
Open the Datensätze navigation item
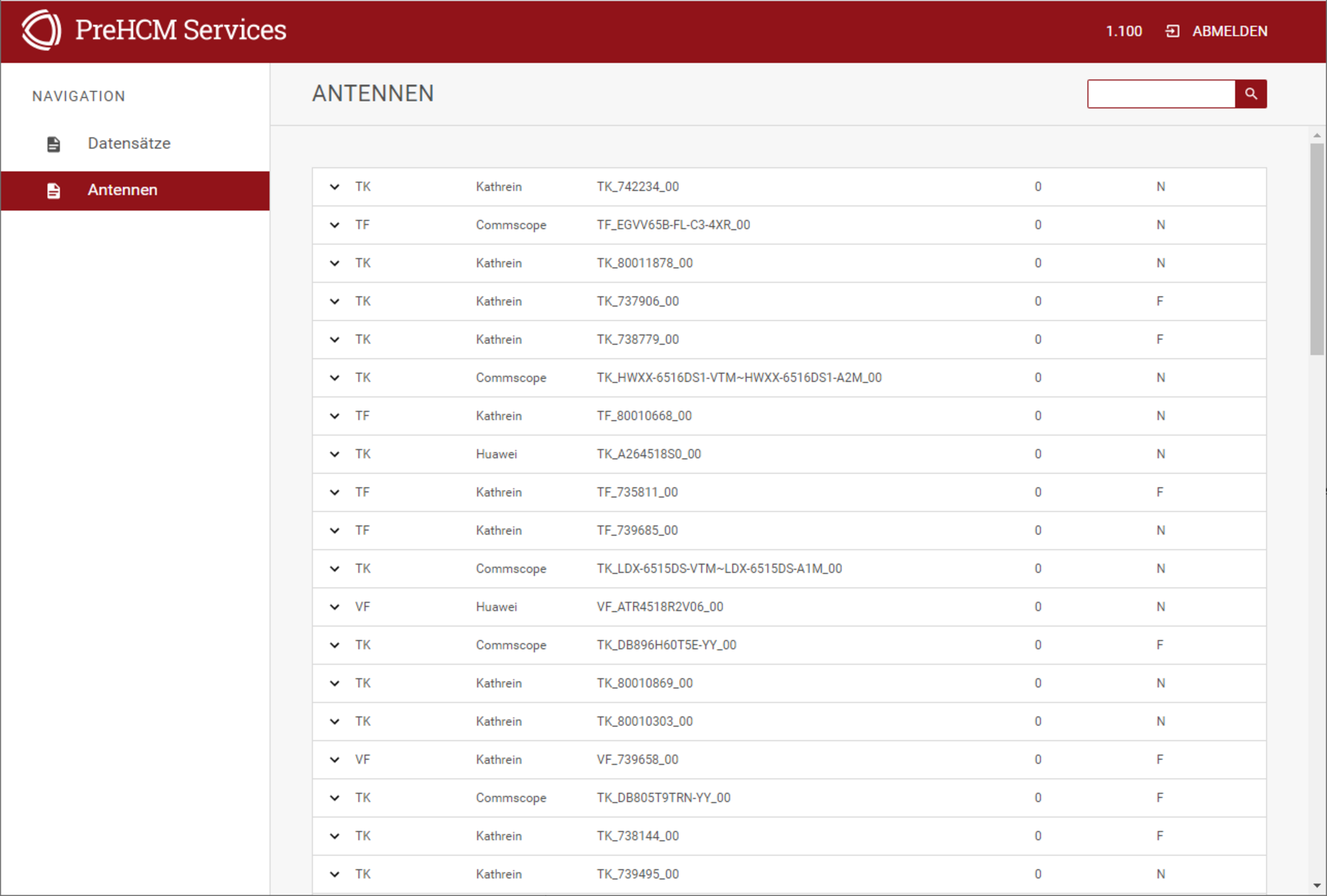point(135,144)
